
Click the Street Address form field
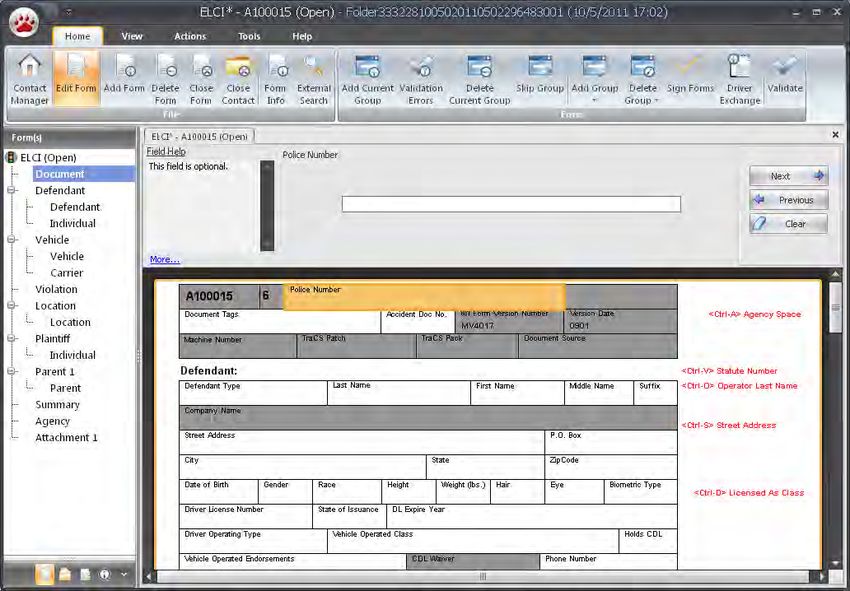362,442
